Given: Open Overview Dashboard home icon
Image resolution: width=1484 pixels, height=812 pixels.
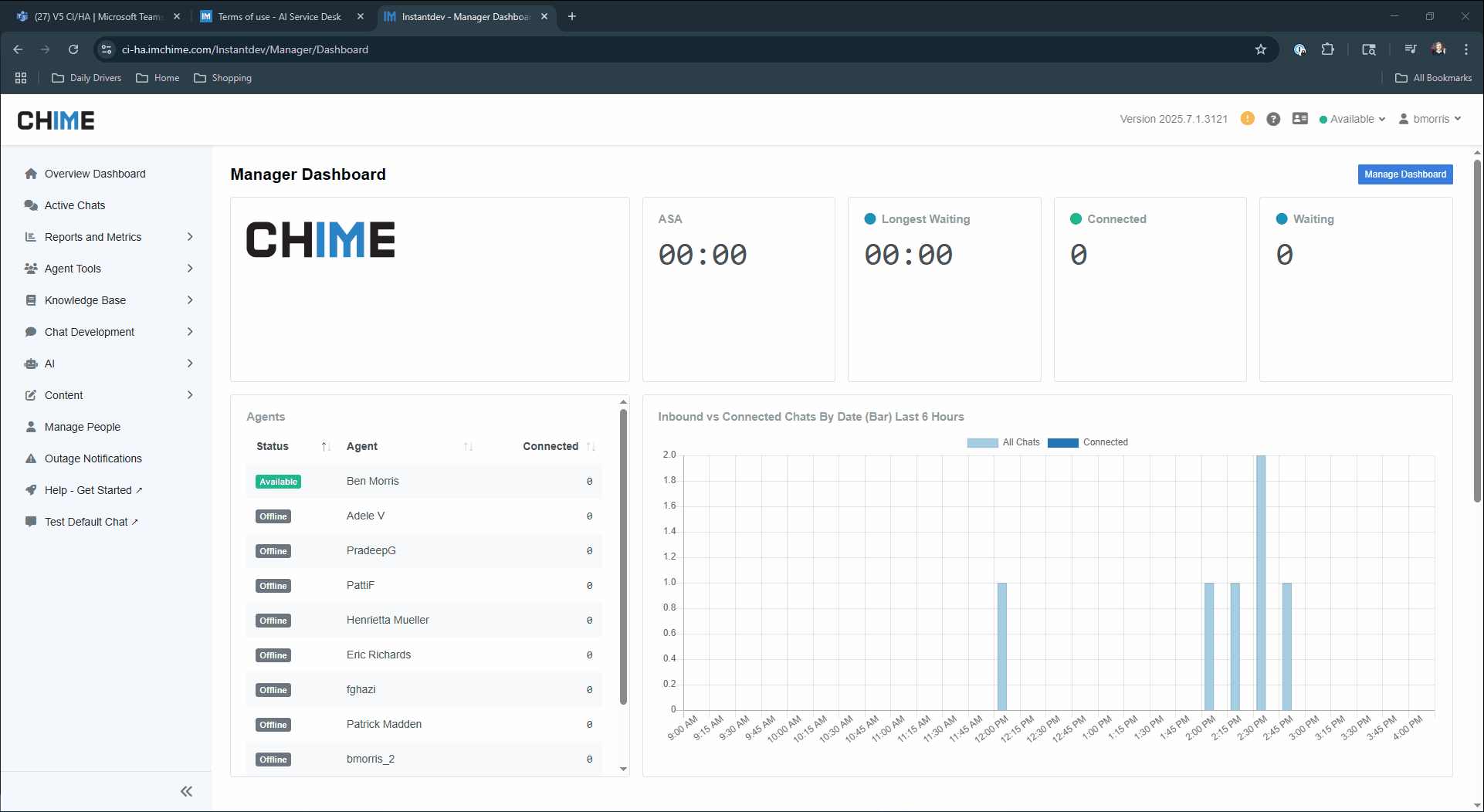Looking at the screenshot, I should click(x=31, y=174).
